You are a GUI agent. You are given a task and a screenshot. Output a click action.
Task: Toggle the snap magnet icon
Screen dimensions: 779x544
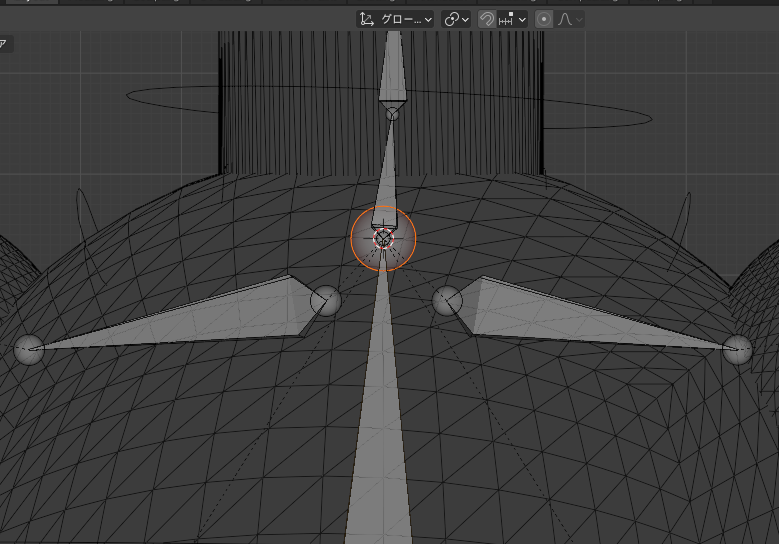click(487, 19)
